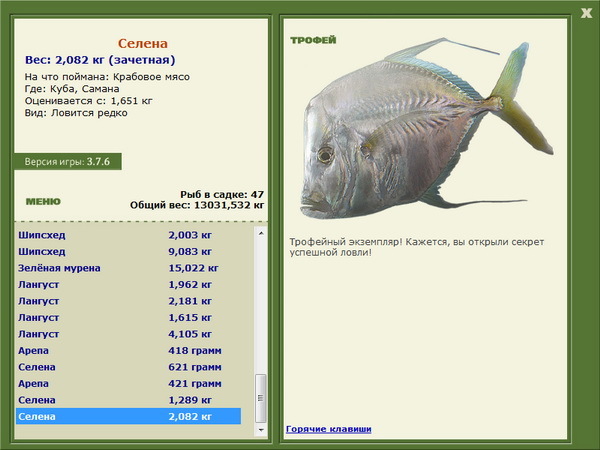This screenshot has width=600, height=450.
Task: Select the Арепа 421 грамм row
Action: click(129, 383)
